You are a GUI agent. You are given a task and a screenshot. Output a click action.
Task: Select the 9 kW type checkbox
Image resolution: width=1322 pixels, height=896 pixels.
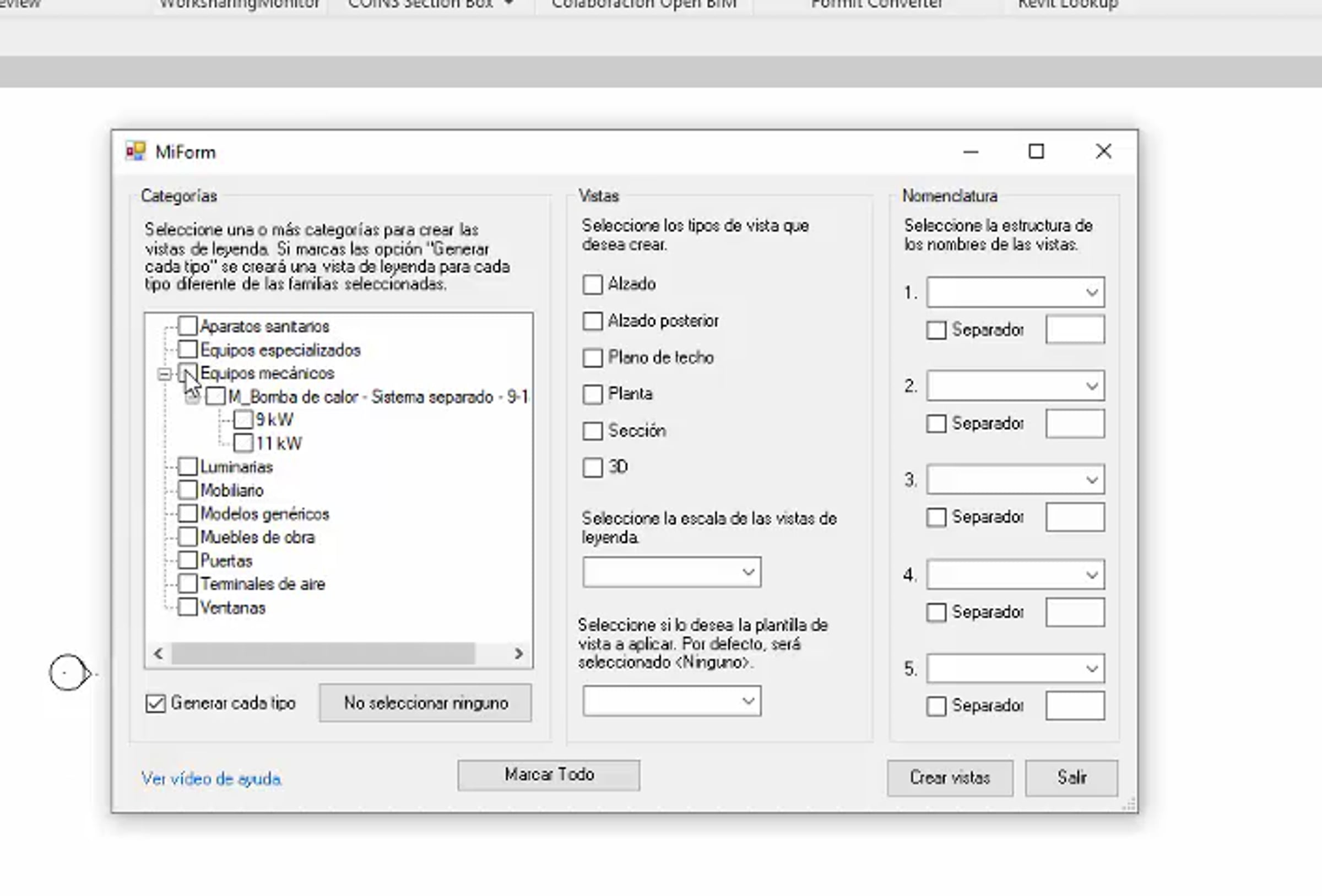point(243,420)
